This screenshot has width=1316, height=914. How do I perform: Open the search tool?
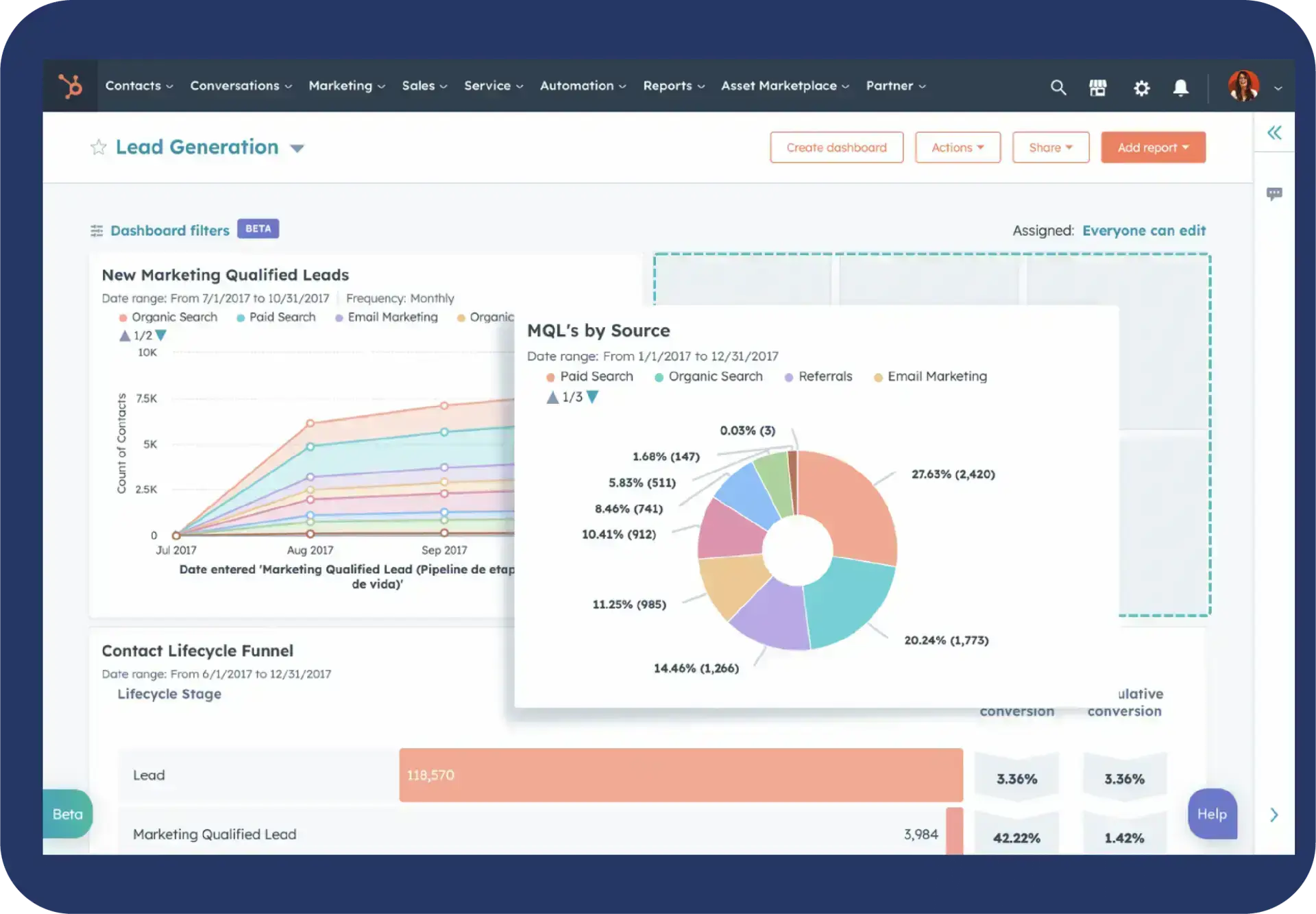[1058, 87]
